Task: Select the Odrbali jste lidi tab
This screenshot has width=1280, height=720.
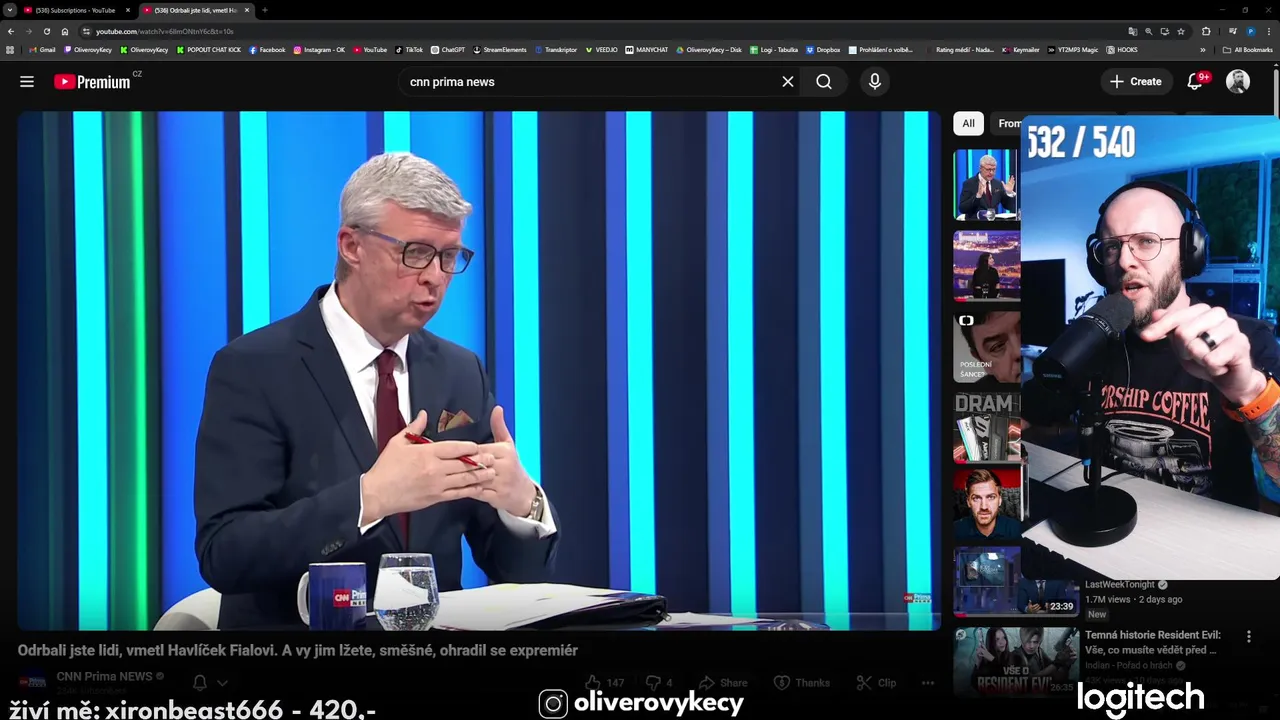Action: click(x=195, y=10)
